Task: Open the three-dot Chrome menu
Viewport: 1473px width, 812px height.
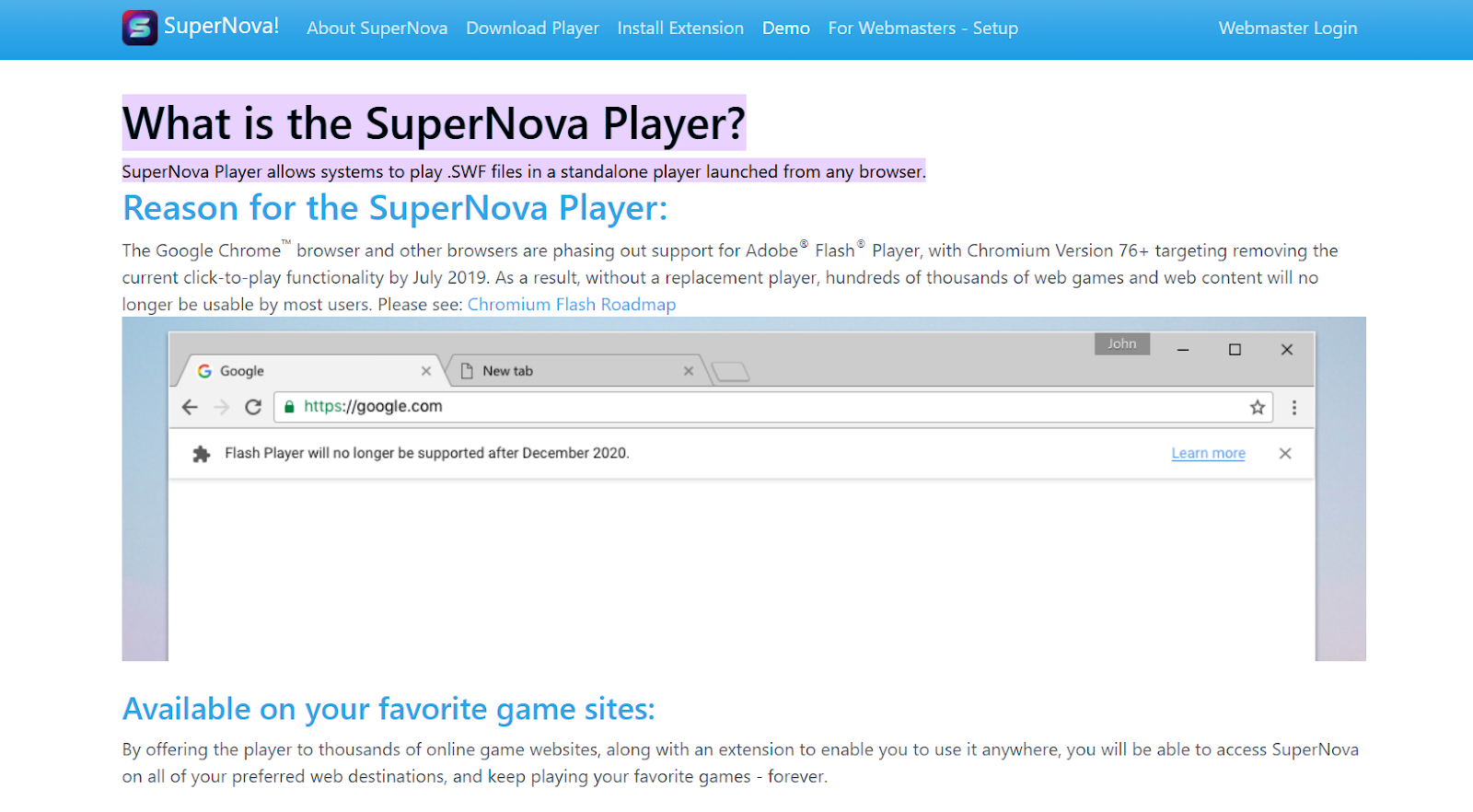Action: (1294, 407)
